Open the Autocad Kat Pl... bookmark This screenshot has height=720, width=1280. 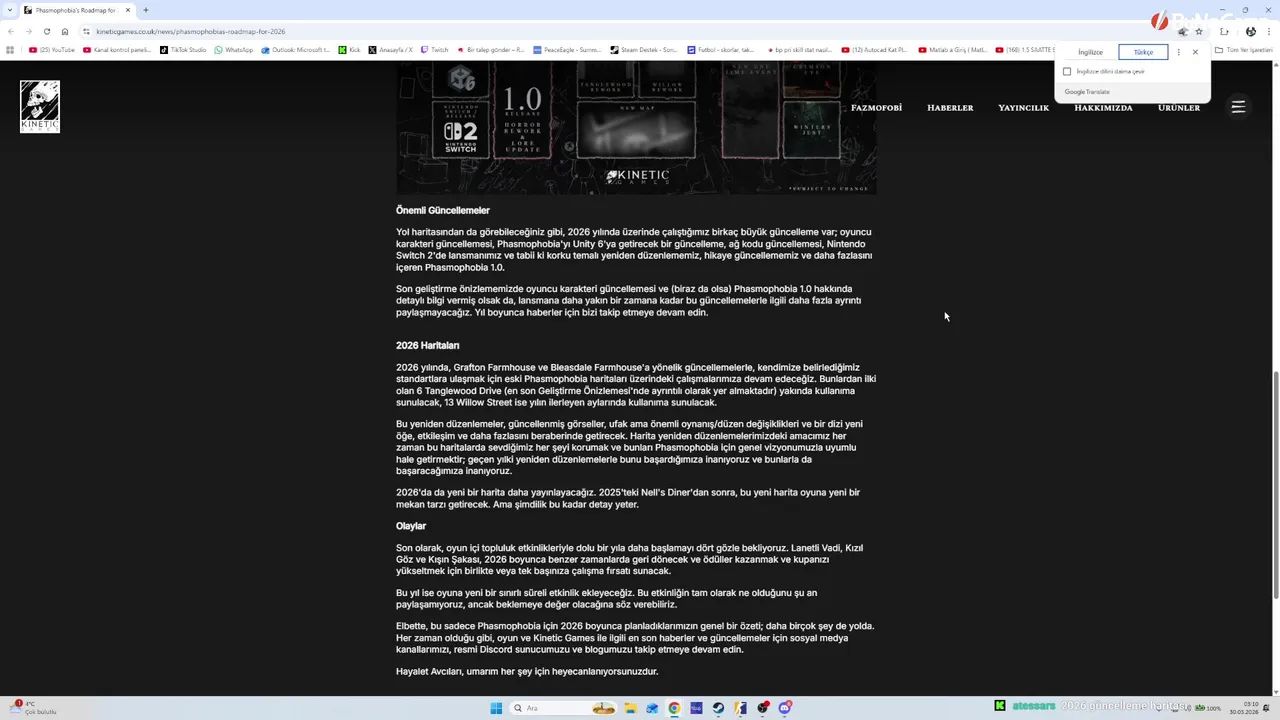875,50
